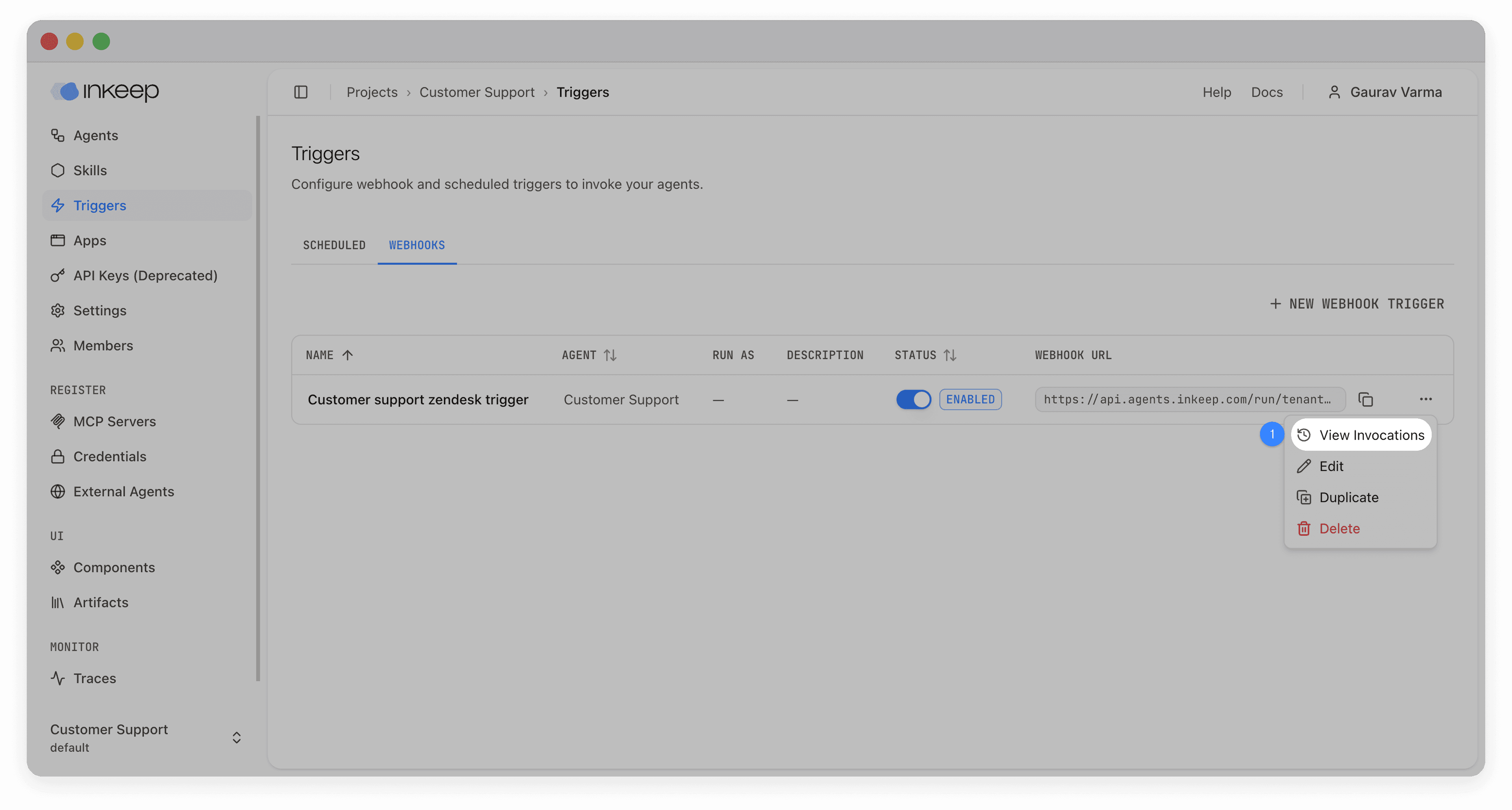Expand the Customer Support project switcher
Image resolution: width=1512 pixels, height=810 pixels.
(x=147, y=738)
